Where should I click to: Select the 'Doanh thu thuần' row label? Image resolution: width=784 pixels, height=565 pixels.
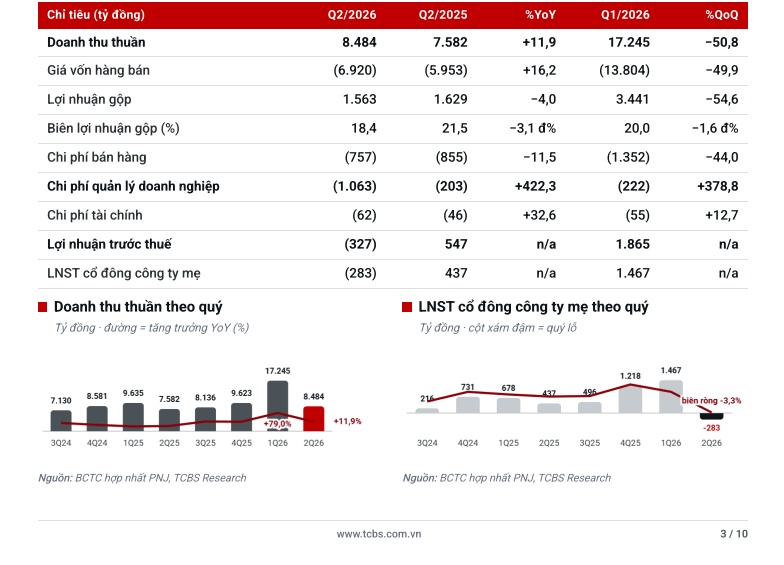96,42
